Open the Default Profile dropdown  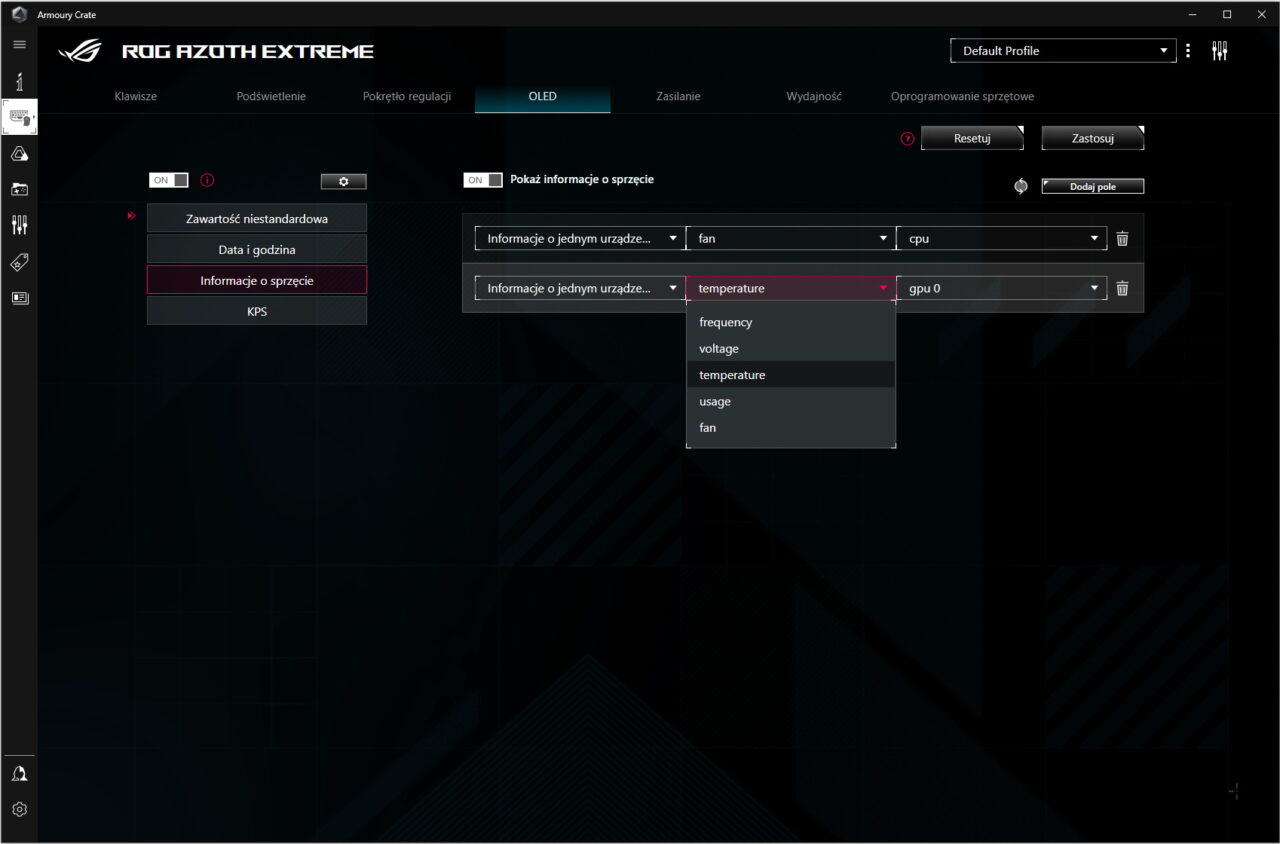click(1063, 51)
